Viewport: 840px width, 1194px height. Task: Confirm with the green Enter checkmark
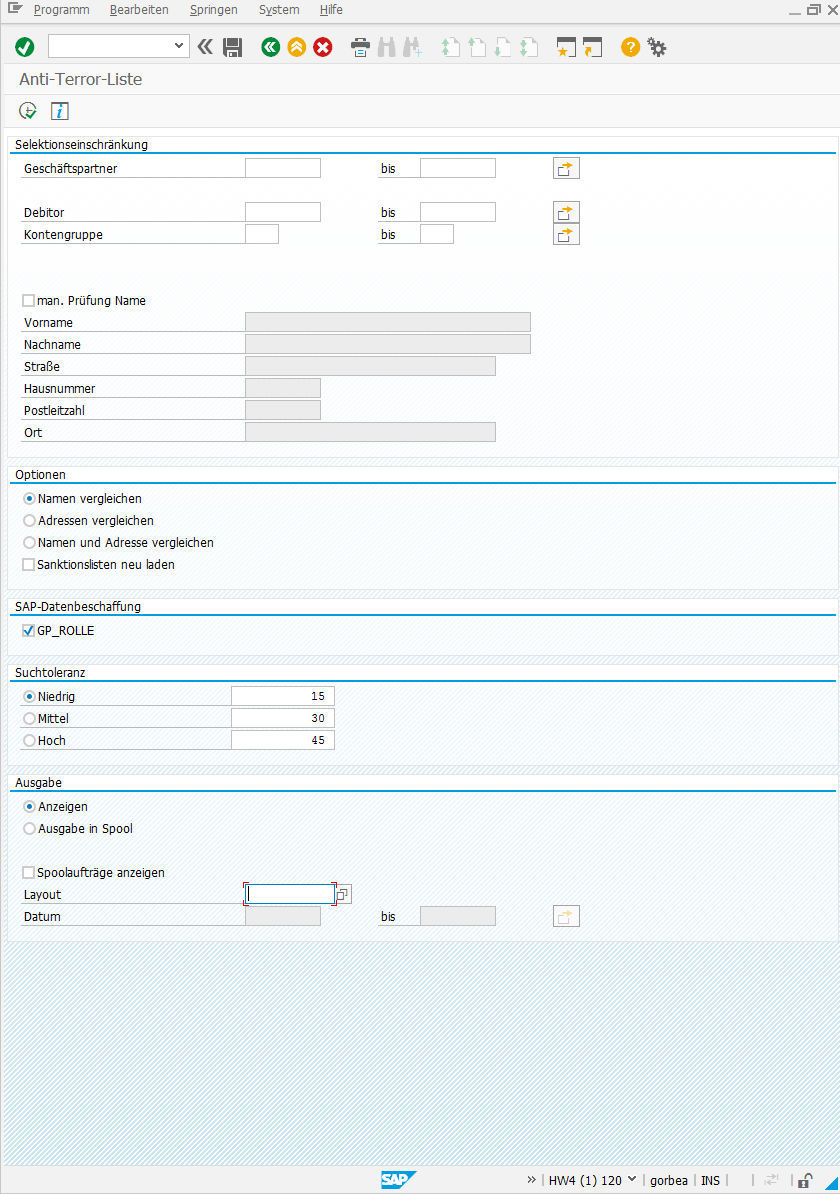pos(24,46)
